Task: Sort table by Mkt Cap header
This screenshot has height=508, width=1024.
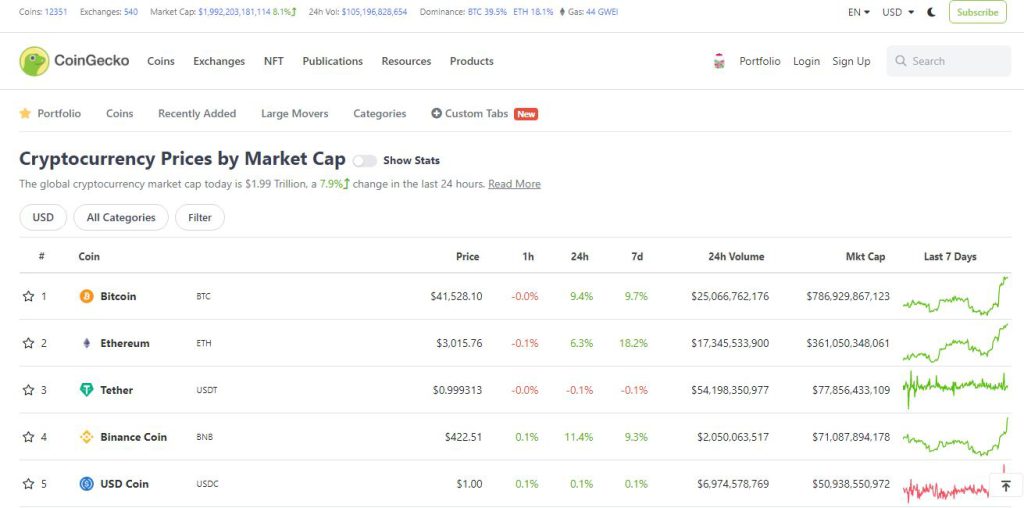Action: tap(865, 257)
